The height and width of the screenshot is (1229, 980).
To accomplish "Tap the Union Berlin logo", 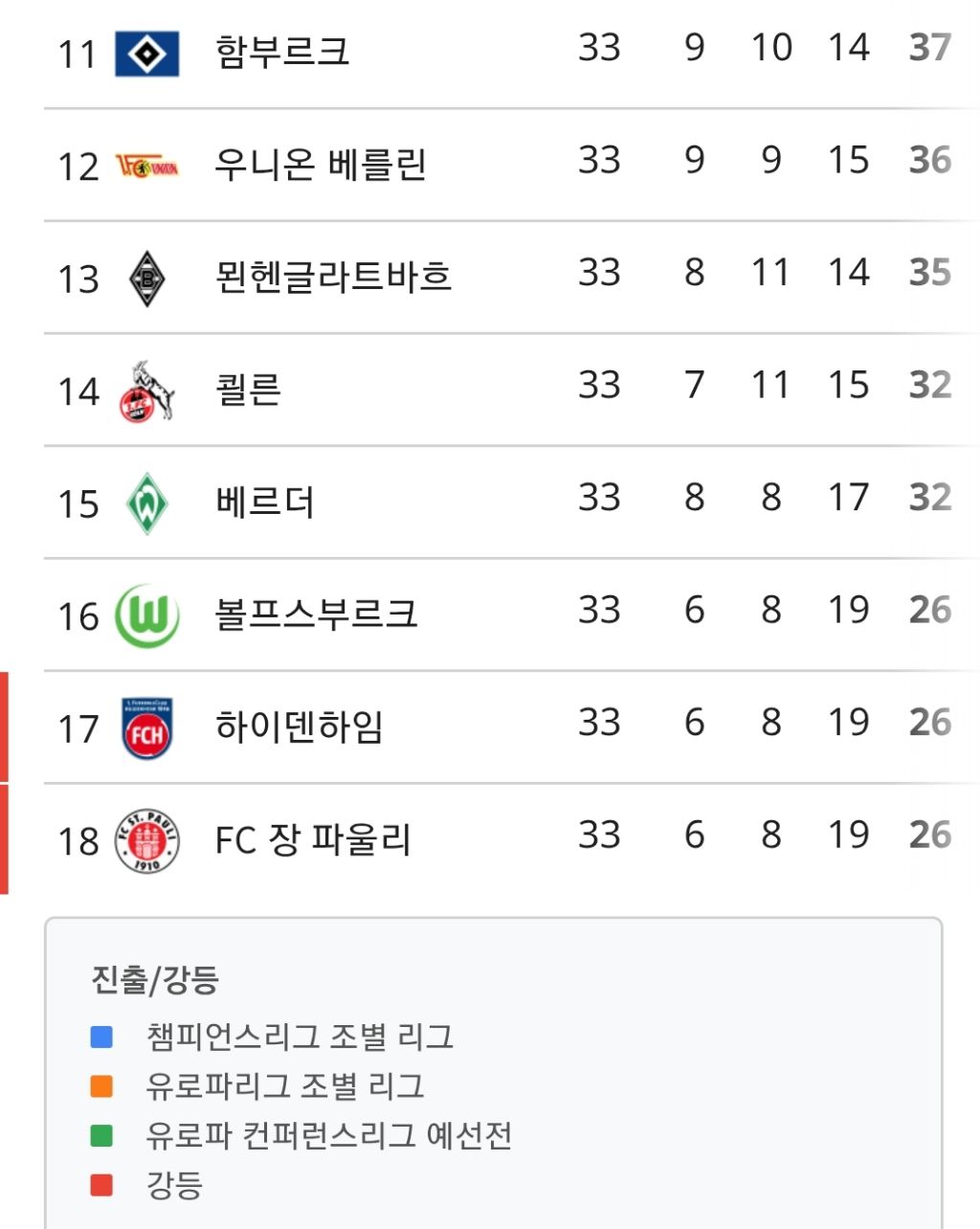I will point(146,167).
